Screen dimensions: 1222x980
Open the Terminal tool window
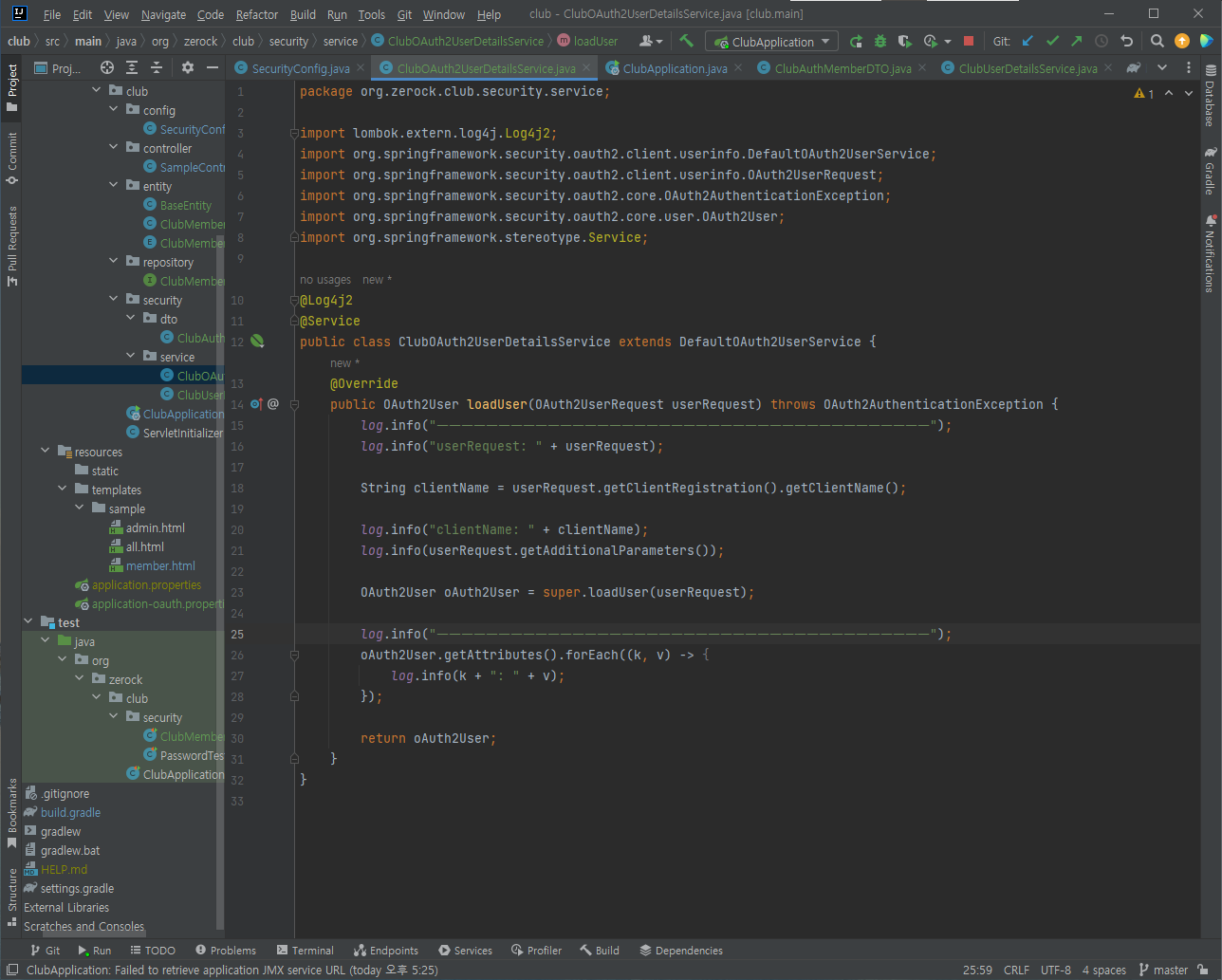coord(305,950)
